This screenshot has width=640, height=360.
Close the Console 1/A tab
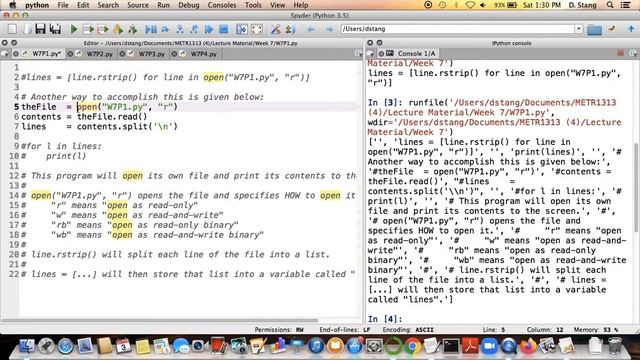[381, 53]
